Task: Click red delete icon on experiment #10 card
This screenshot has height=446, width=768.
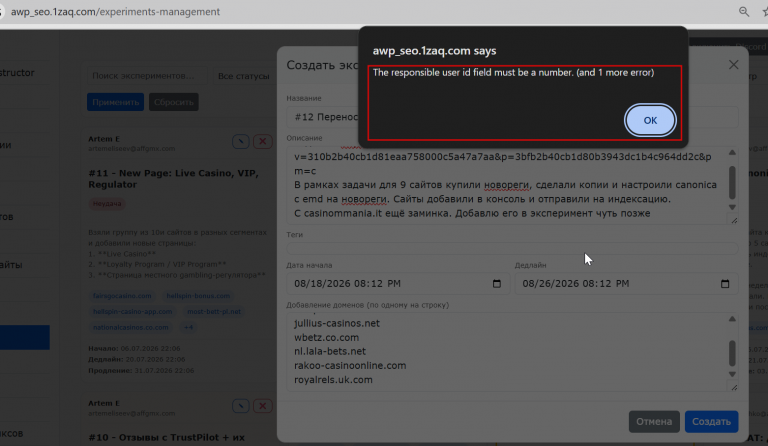Action: 263,406
